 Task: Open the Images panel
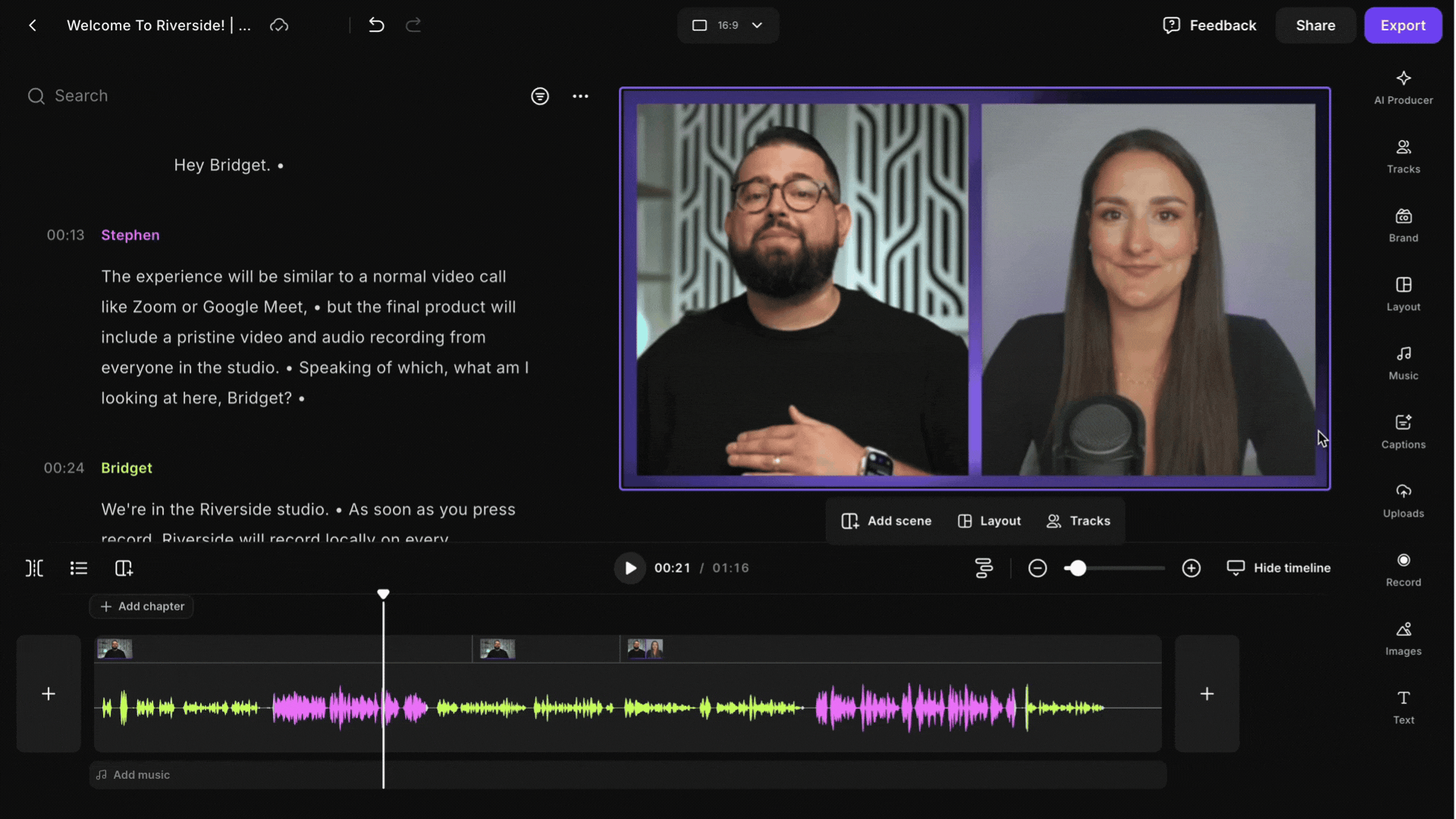tap(1403, 639)
